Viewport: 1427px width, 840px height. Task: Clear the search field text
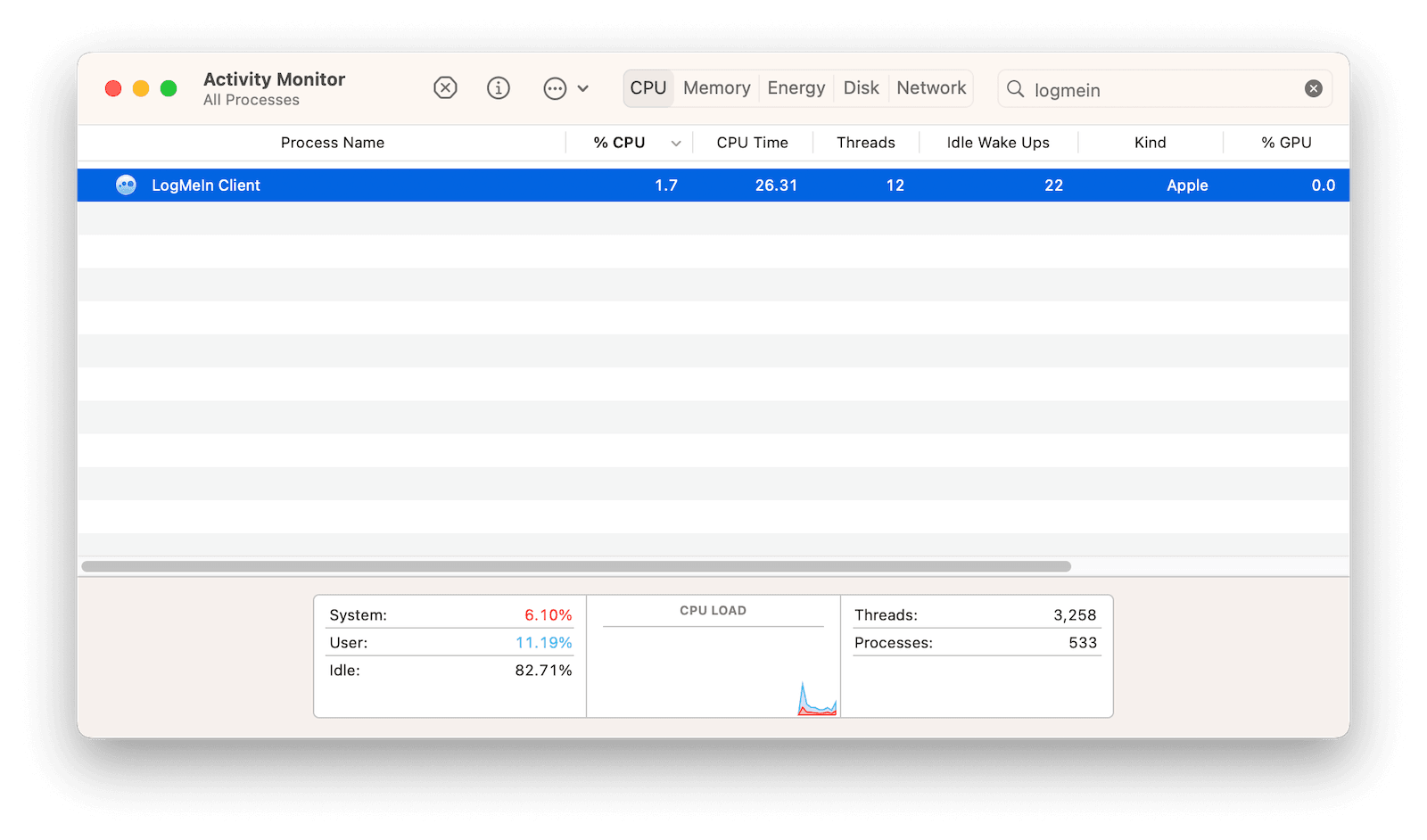coord(1314,88)
